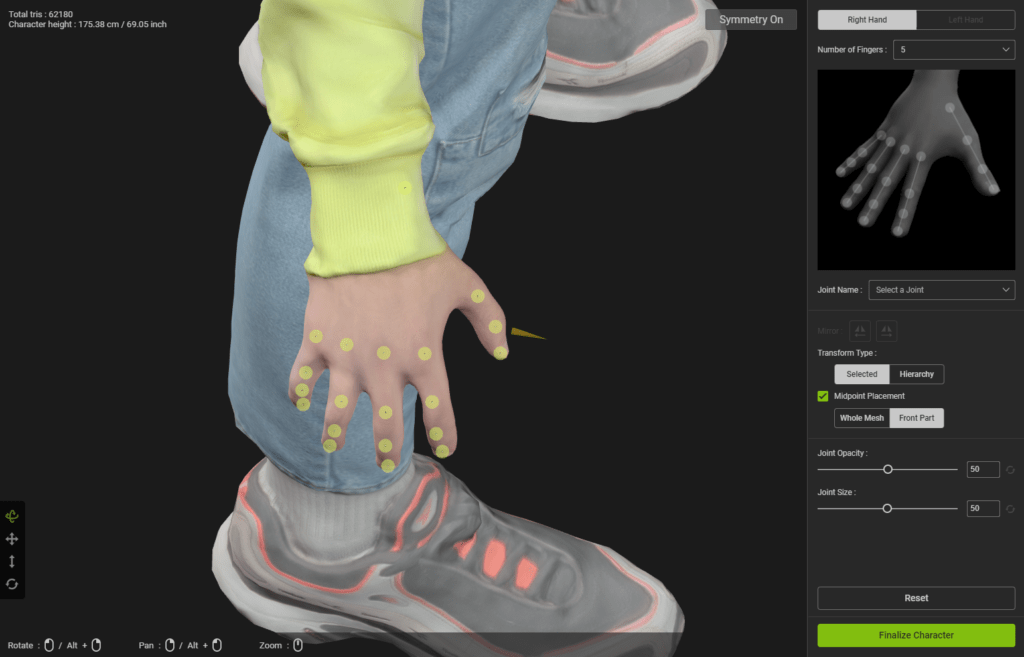The width and height of the screenshot is (1024, 657).
Task: Reset Joint Opacity with its circular arrow icon
Action: pyautogui.click(x=1010, y=470)
